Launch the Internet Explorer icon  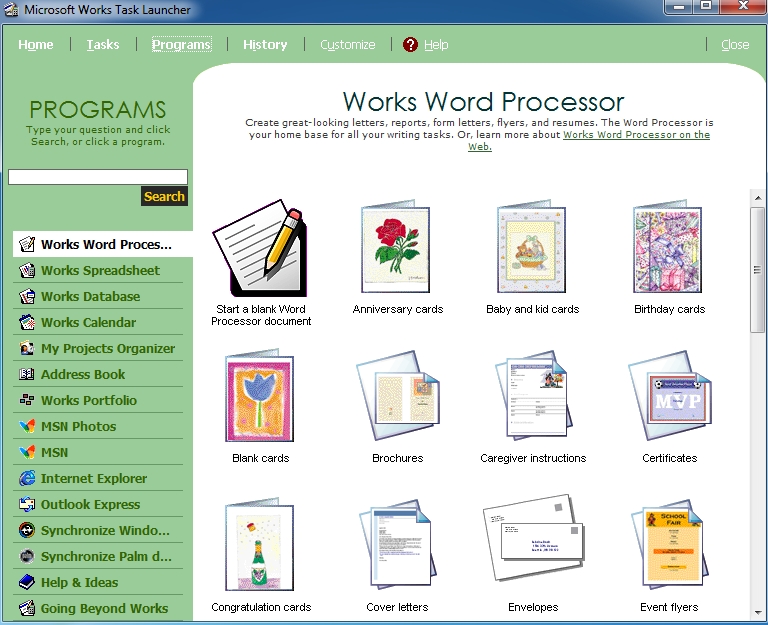[26, 479]
